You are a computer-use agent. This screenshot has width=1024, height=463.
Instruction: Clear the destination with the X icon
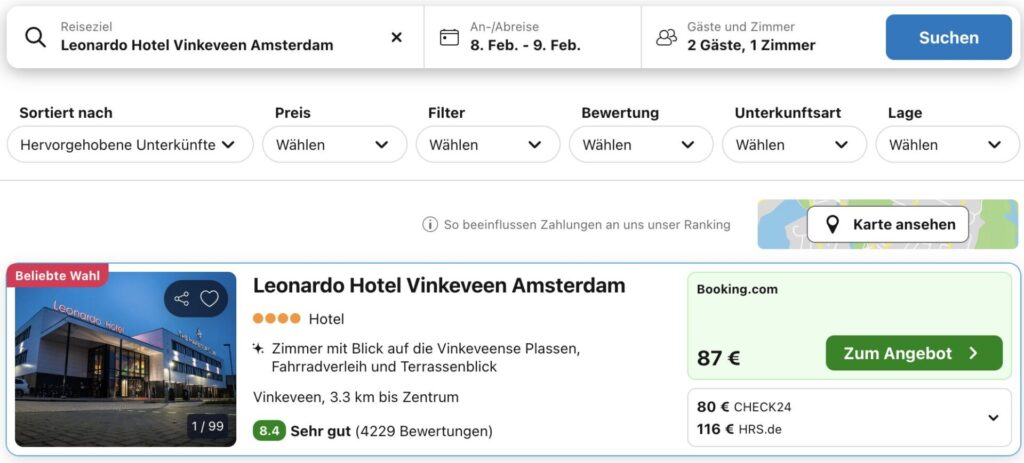[396, 37]
